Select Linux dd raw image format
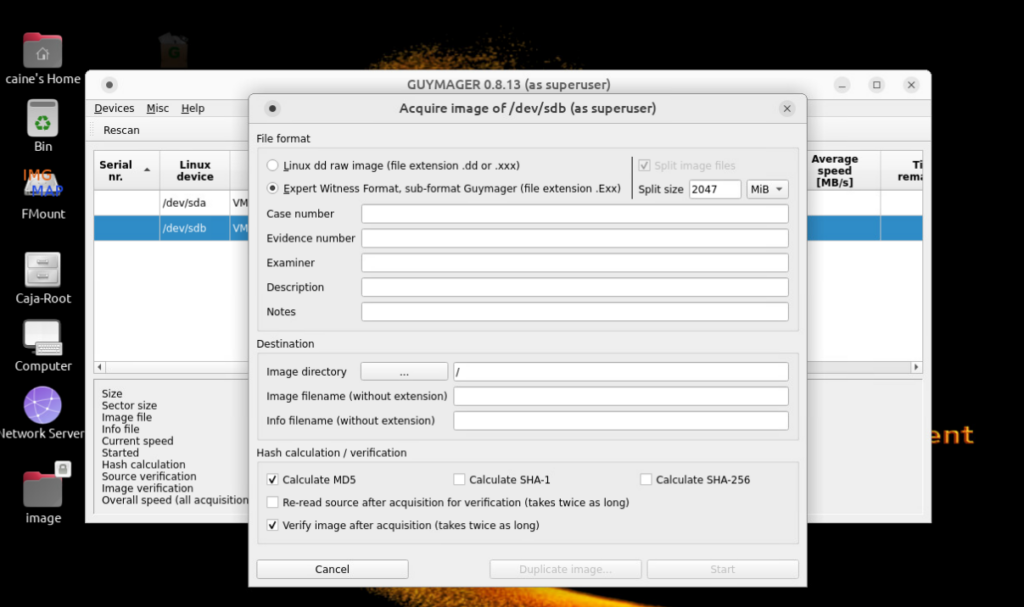 coord(272,165)
